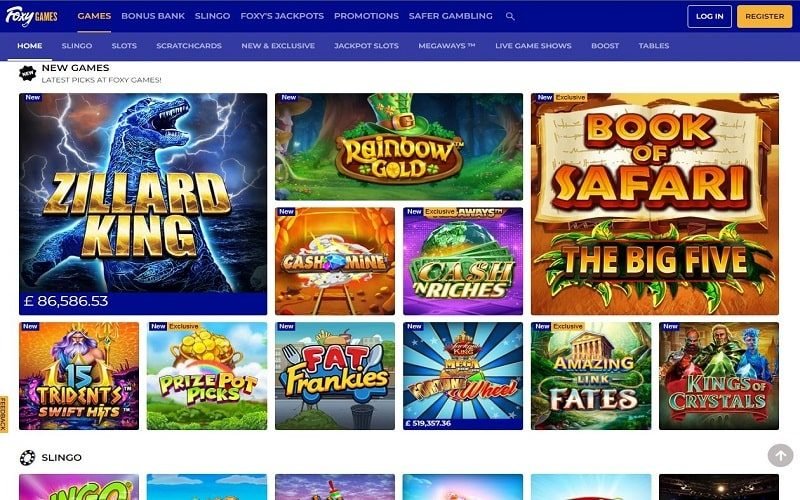Open the Feedback side tab
Screen dimensions: 800x500
click(4, 414)
